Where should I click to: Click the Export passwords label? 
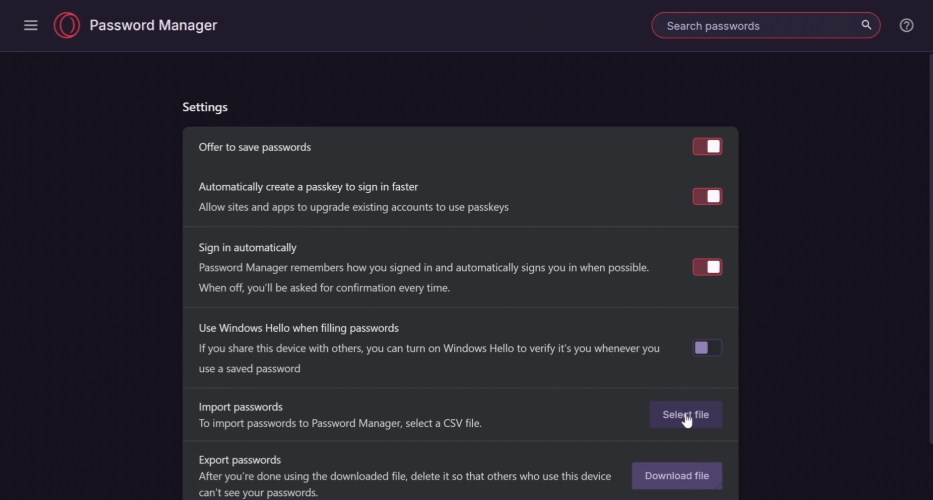[240, 460]
